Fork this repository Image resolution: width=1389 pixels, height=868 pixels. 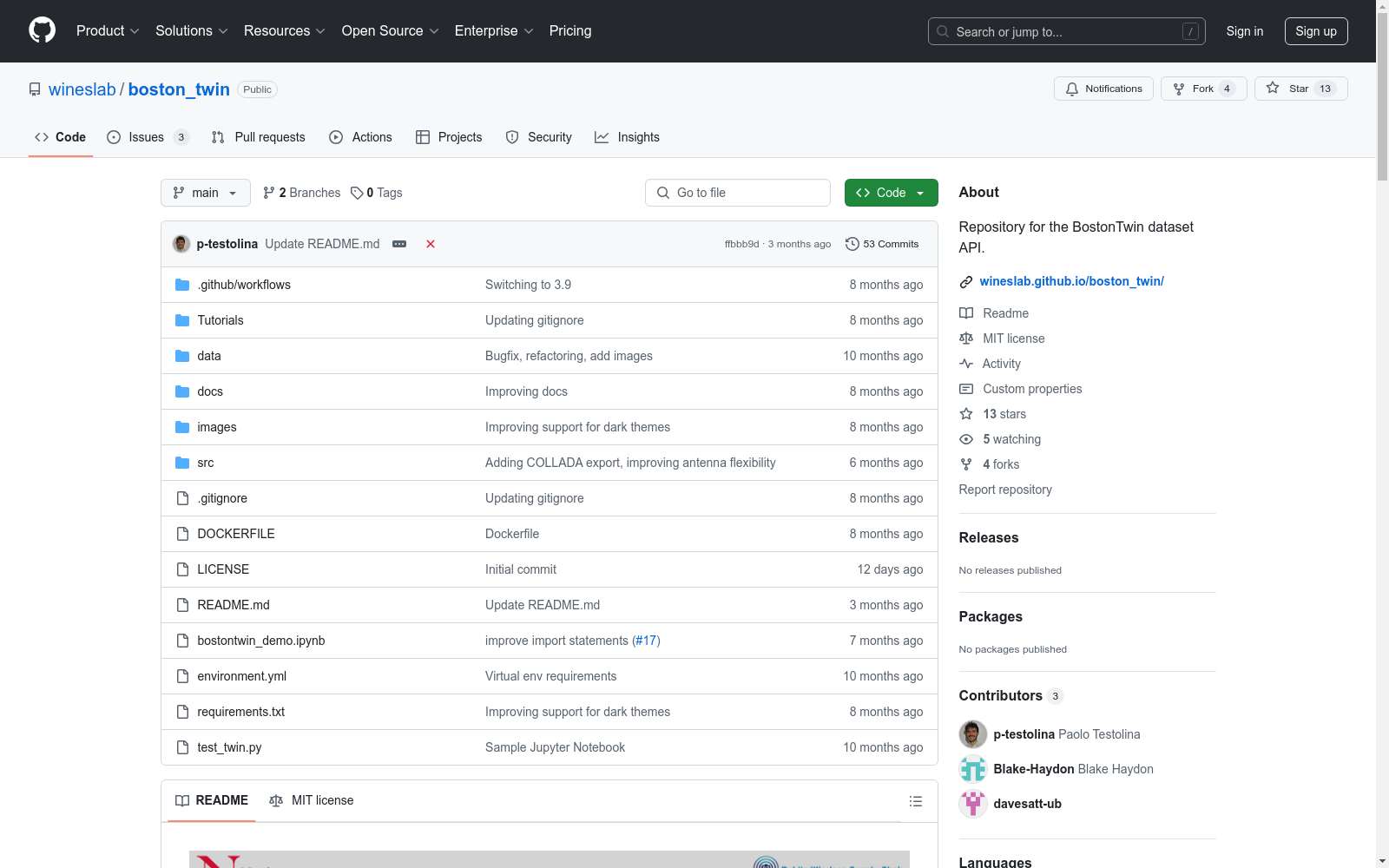click(1203, 89)
